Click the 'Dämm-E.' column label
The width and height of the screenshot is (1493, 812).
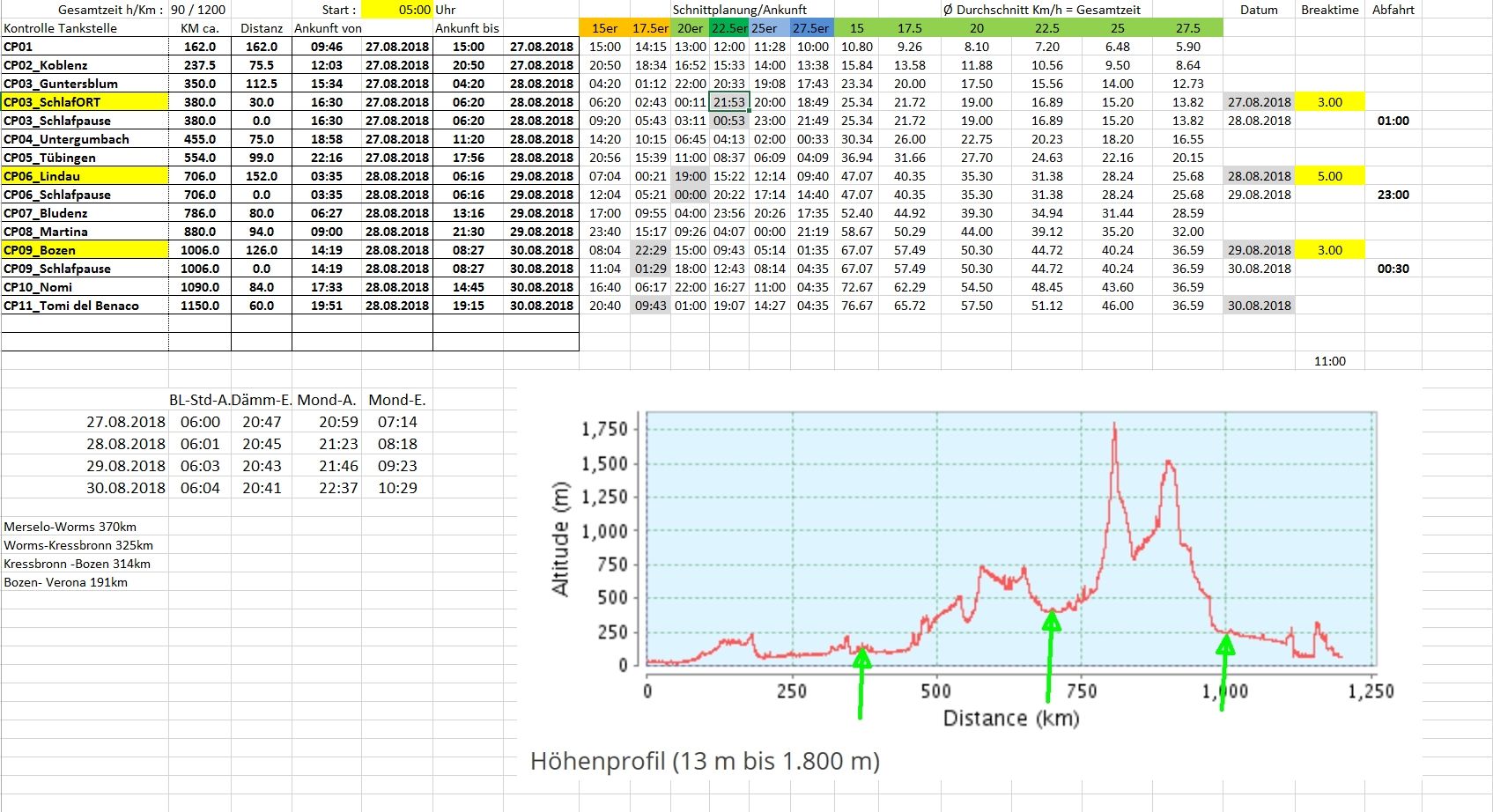(x=262, y=400)
